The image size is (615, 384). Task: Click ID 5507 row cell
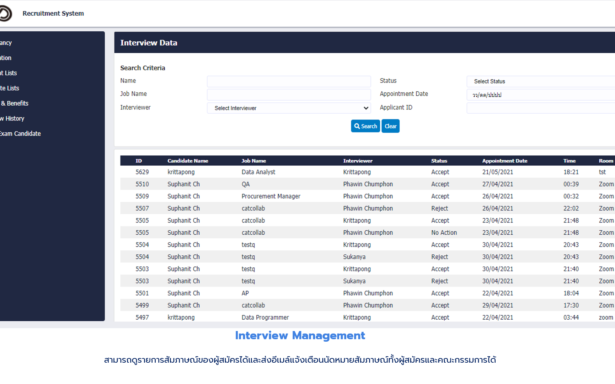pos(142,208)
